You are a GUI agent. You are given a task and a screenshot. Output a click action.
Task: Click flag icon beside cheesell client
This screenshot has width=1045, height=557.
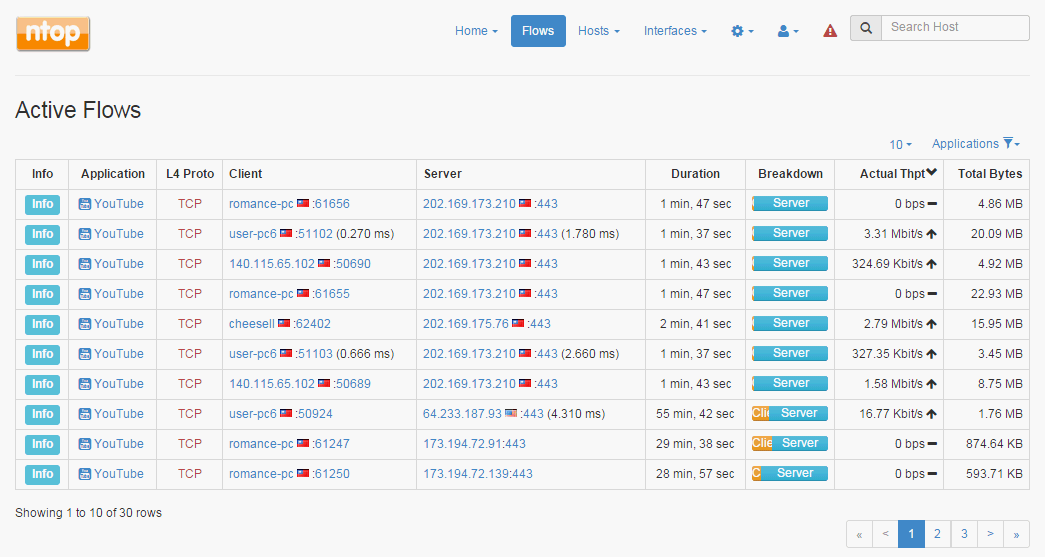click(x=284, y=323)
